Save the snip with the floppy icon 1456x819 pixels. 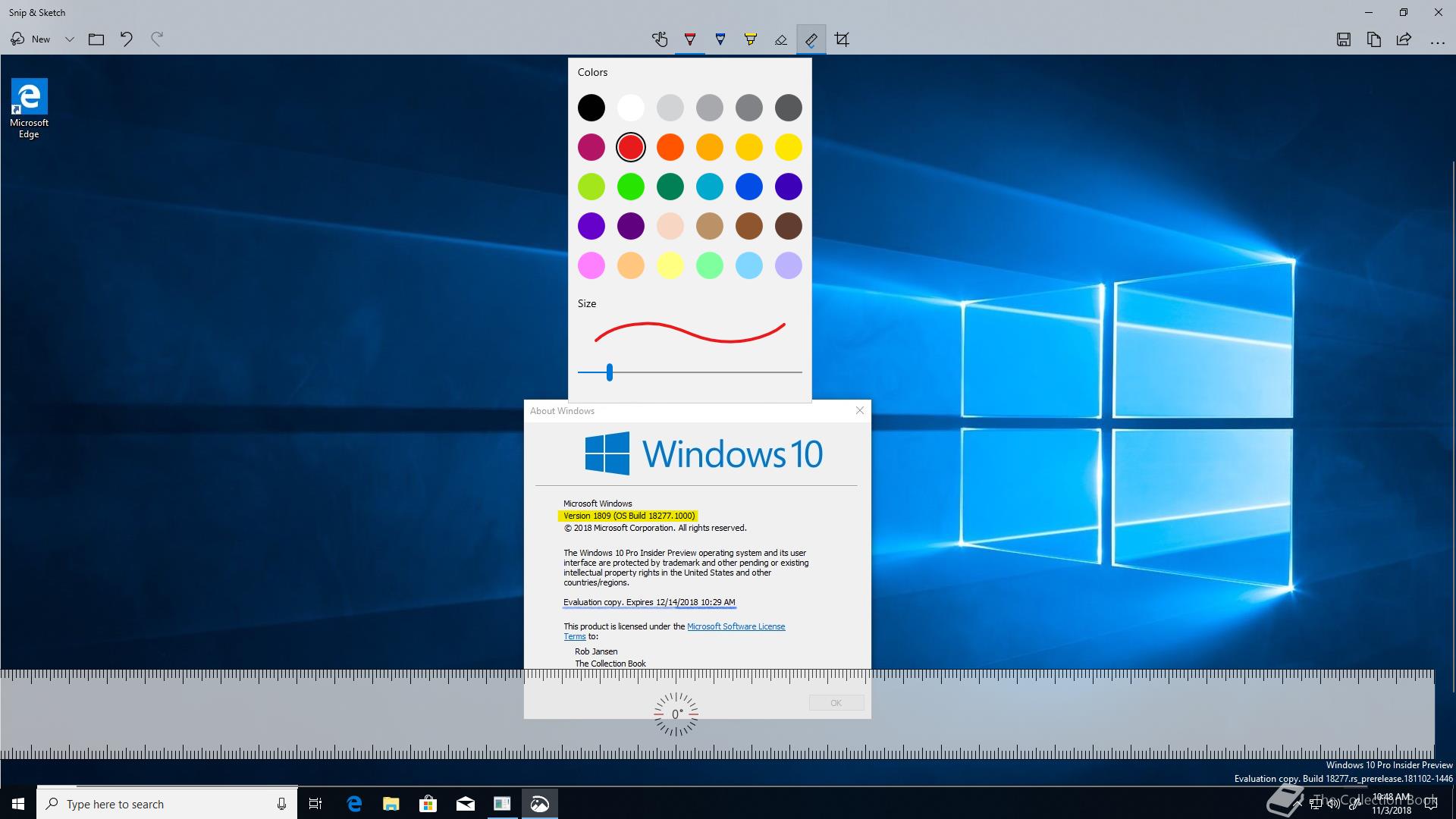[x=1344, y=39]
